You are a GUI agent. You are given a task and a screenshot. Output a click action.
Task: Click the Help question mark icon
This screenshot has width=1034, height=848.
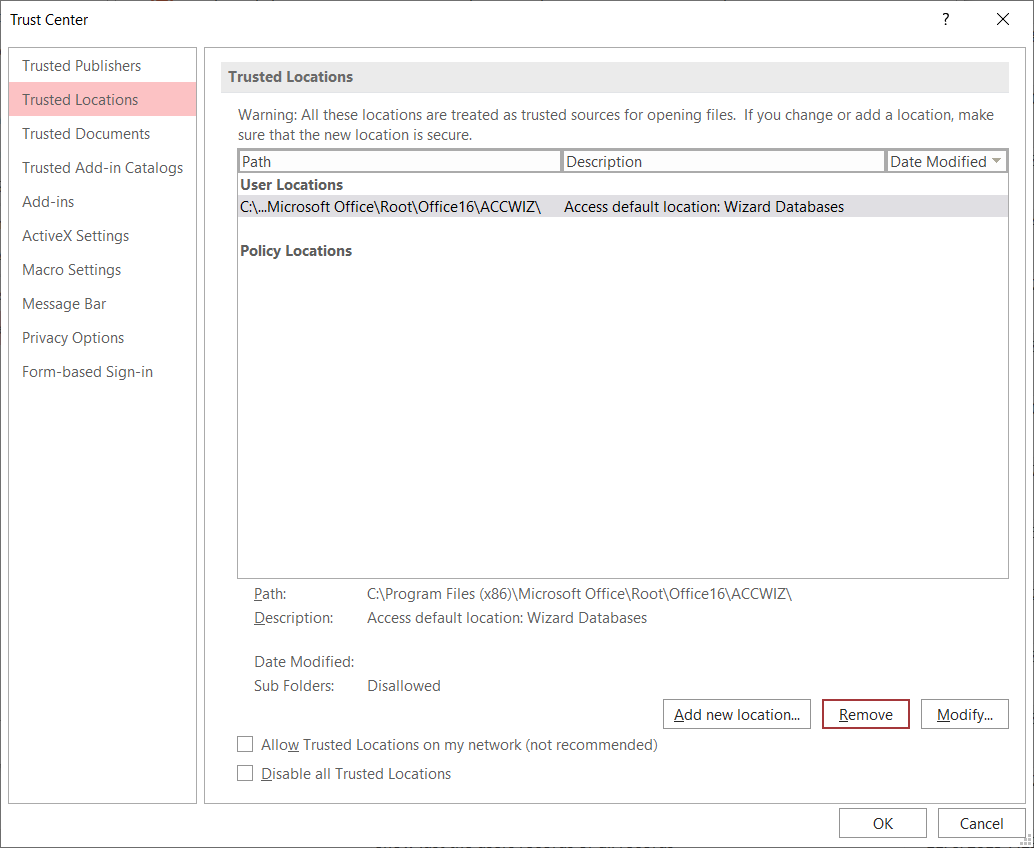pyautogui.click(x=946, y=20)
